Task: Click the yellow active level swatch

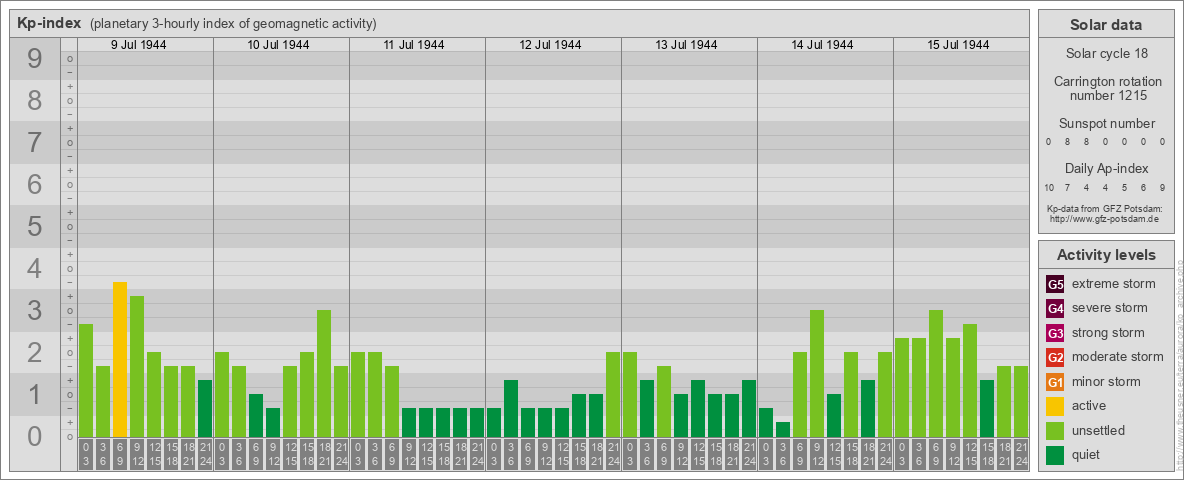Action: pos(1054,406)
